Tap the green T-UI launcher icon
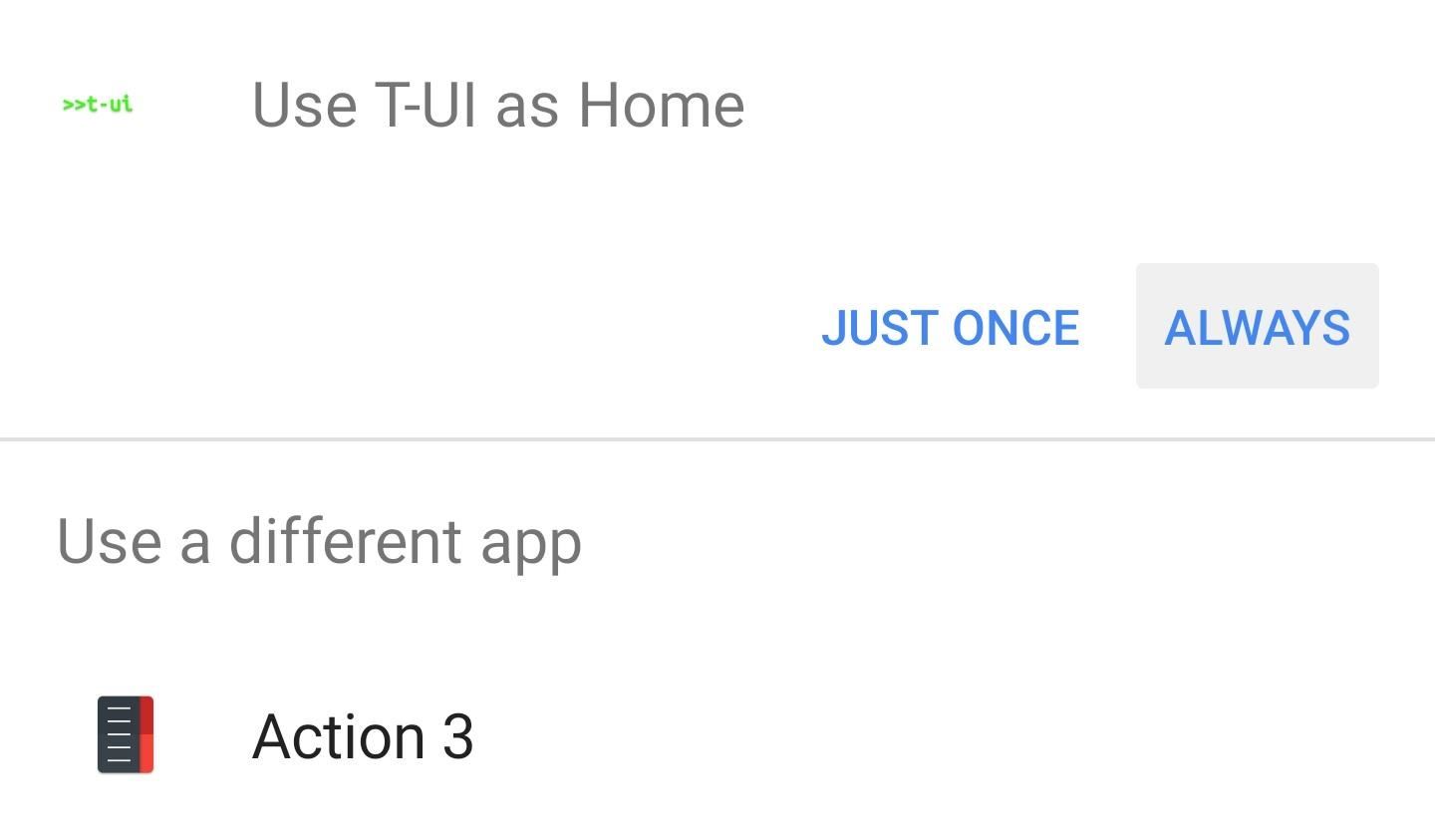The width and height of the screenshot is (1435, 840). pos(97,104)
